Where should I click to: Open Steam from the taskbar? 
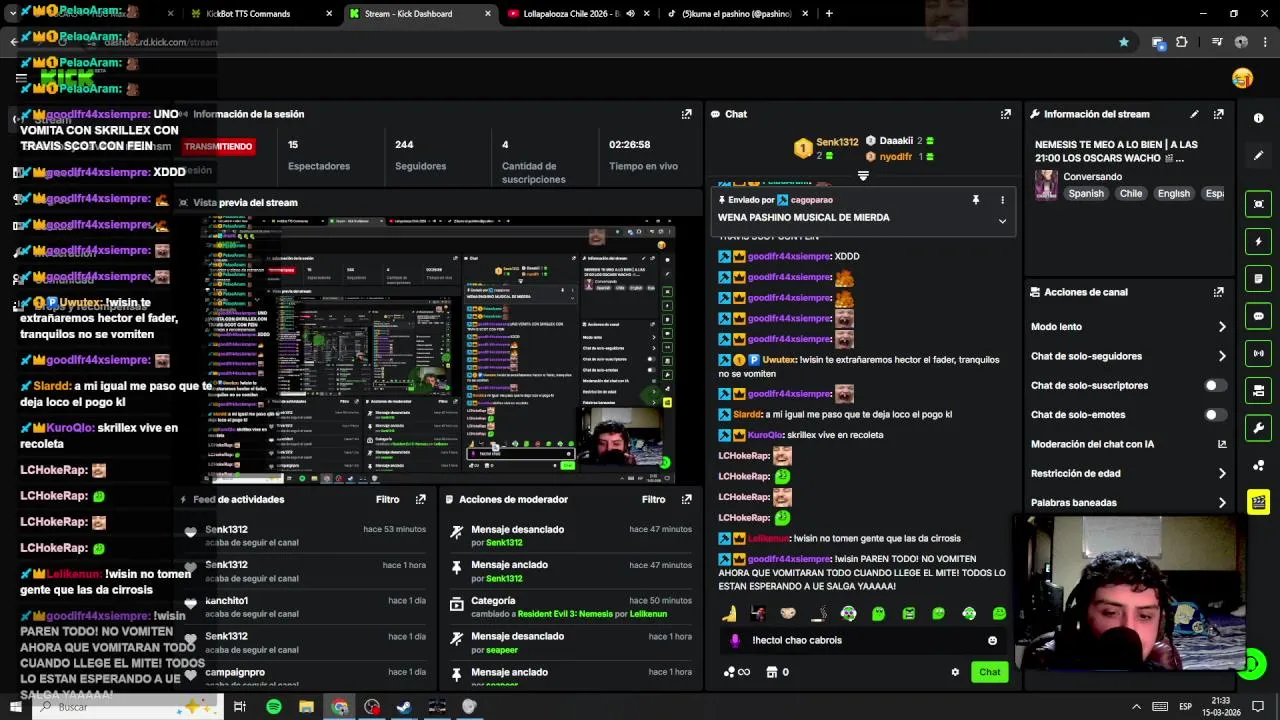coord(404,707)
